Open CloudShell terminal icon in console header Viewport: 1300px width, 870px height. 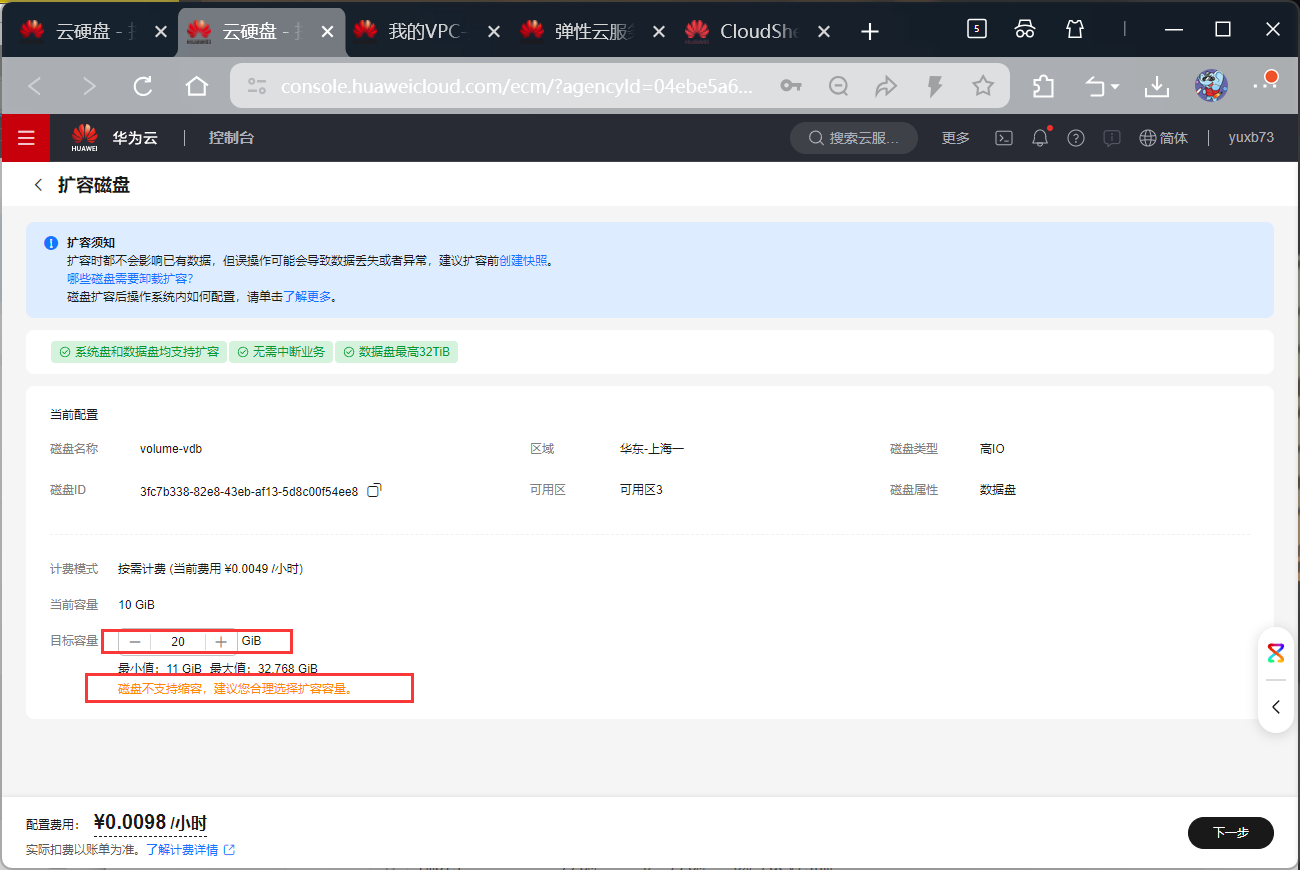pos(1004,138)
